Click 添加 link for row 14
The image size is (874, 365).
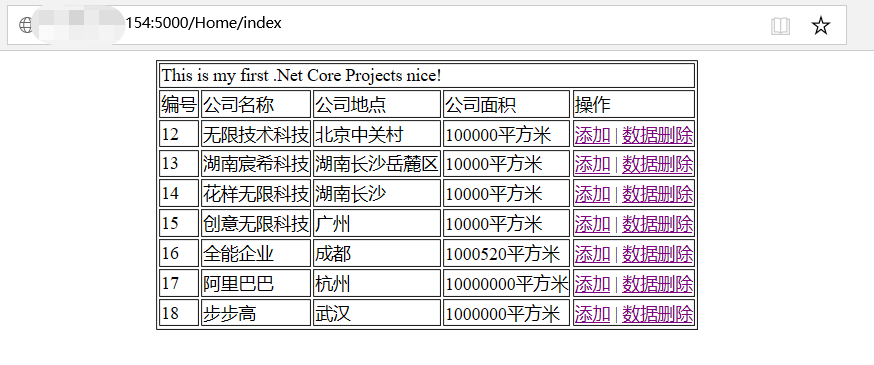coord(592,194)
